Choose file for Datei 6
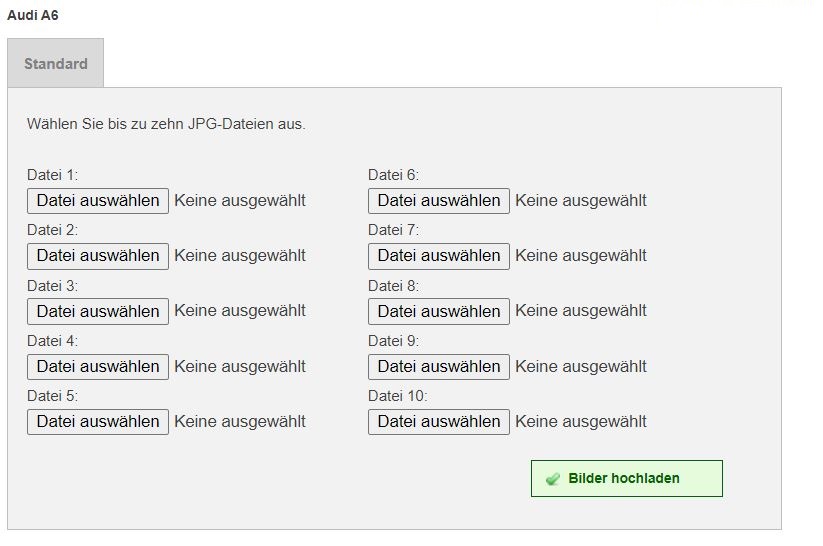The width and height of the screenshot is (823, 546). point(439,201)
